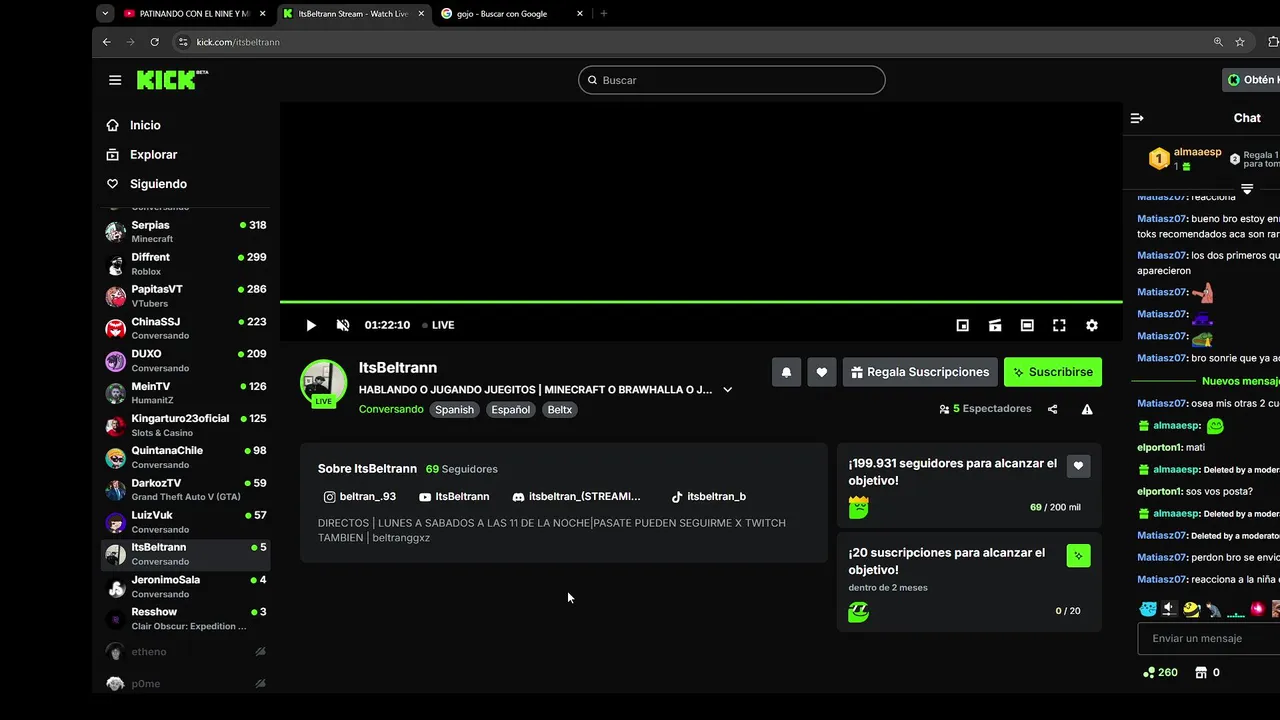
Task: Toggle notification bell for ItsBeltrann
Action: click(786, 372)
